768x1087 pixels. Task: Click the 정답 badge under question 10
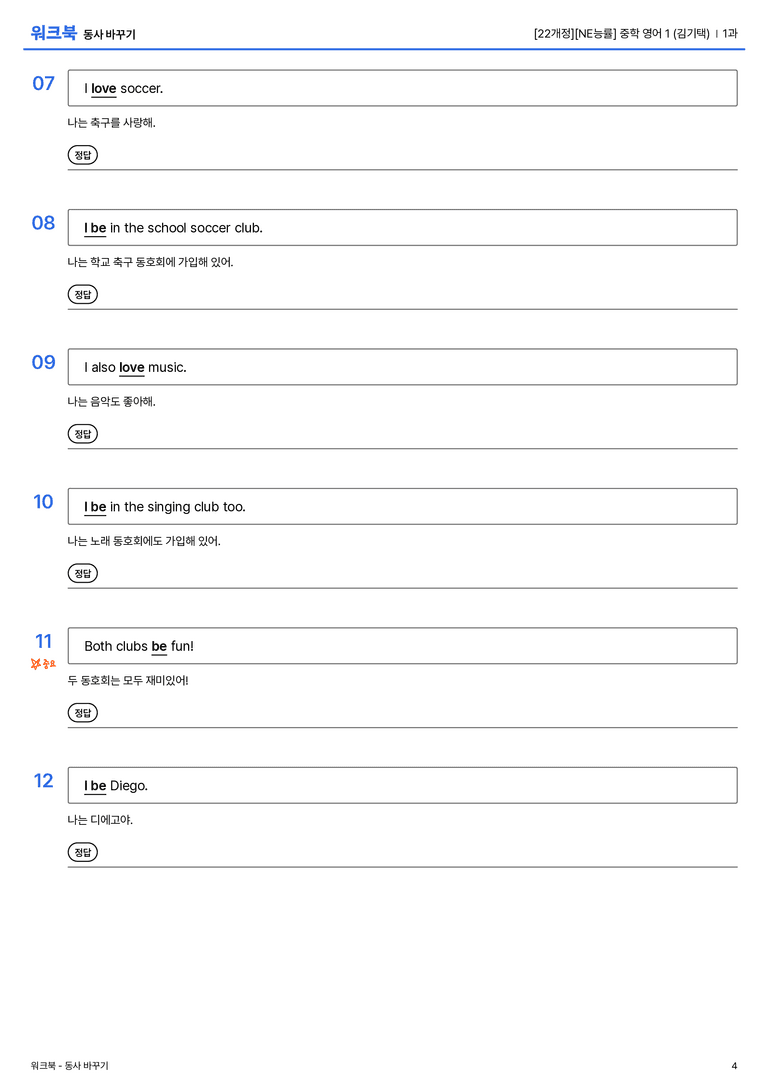[x=82, y=573]
